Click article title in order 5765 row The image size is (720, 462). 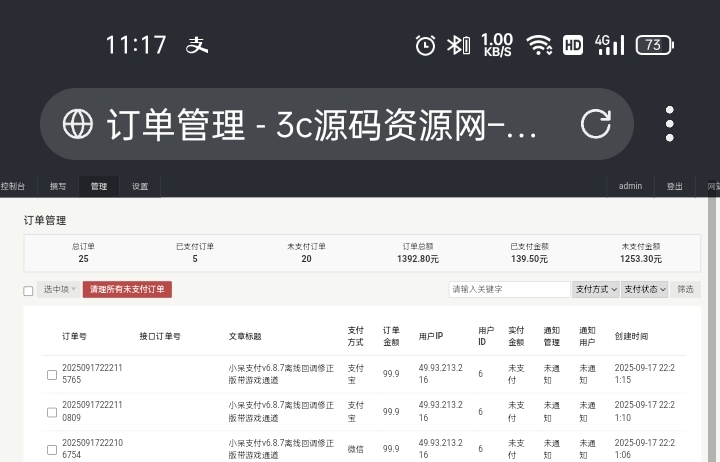point(281,374)
